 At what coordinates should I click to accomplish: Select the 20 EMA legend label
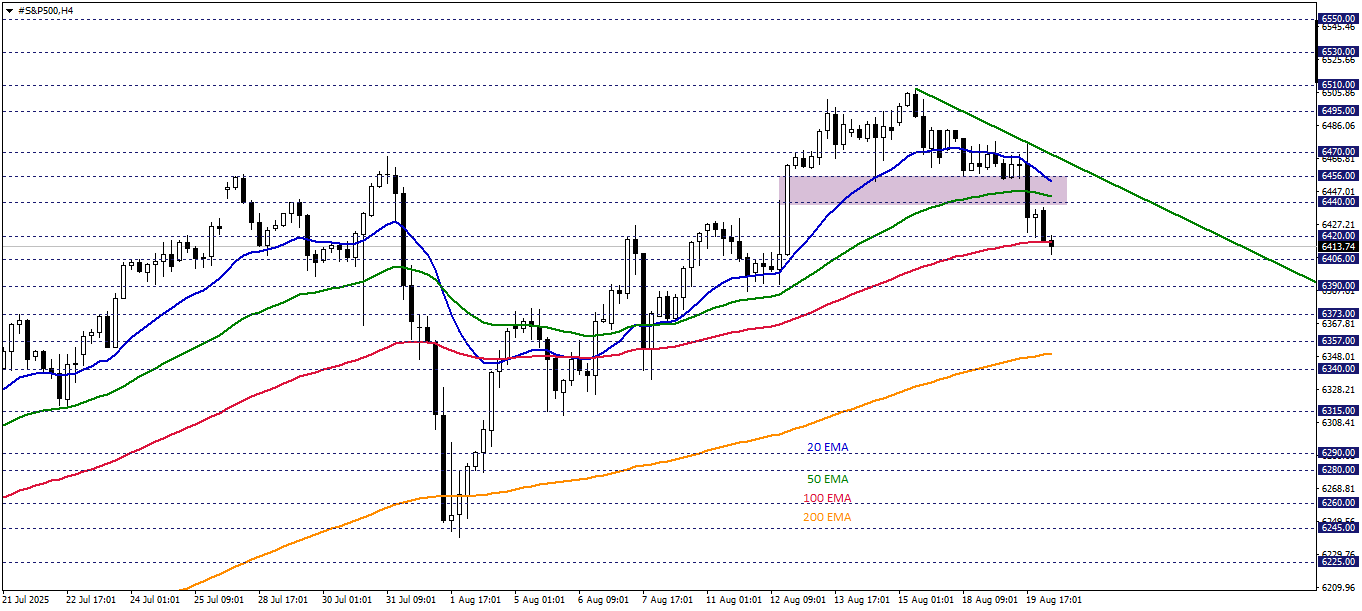pos(827,448)
